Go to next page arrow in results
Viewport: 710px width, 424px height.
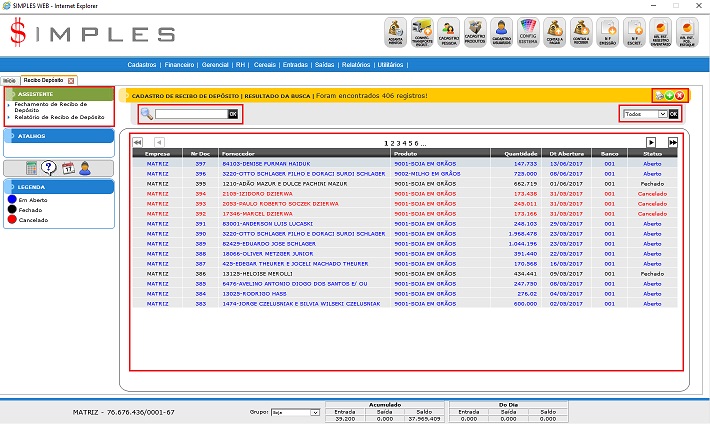[x=651, y=143]
